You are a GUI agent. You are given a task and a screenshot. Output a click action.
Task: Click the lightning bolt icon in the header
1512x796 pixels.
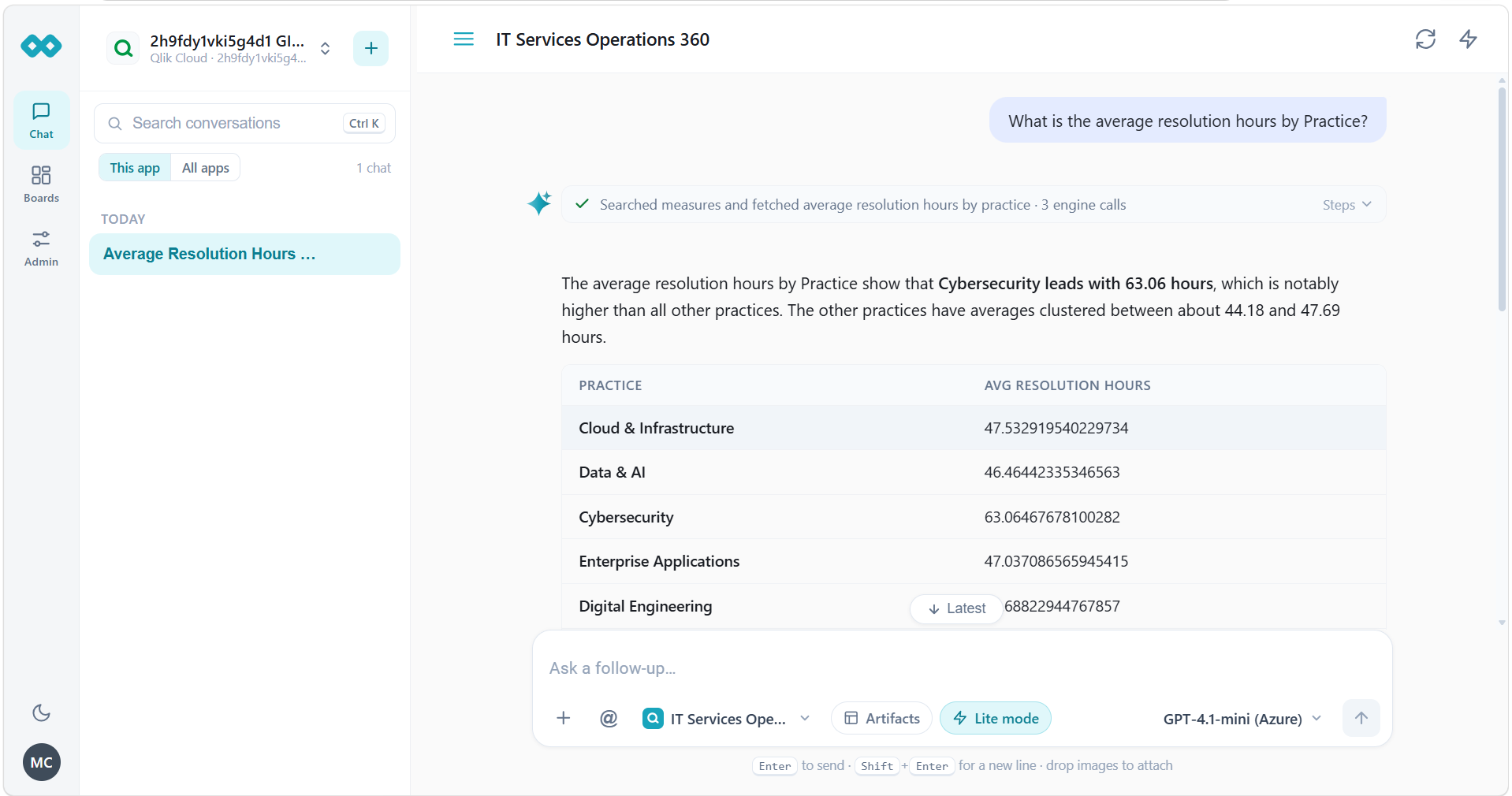(x=1468, y=39)
